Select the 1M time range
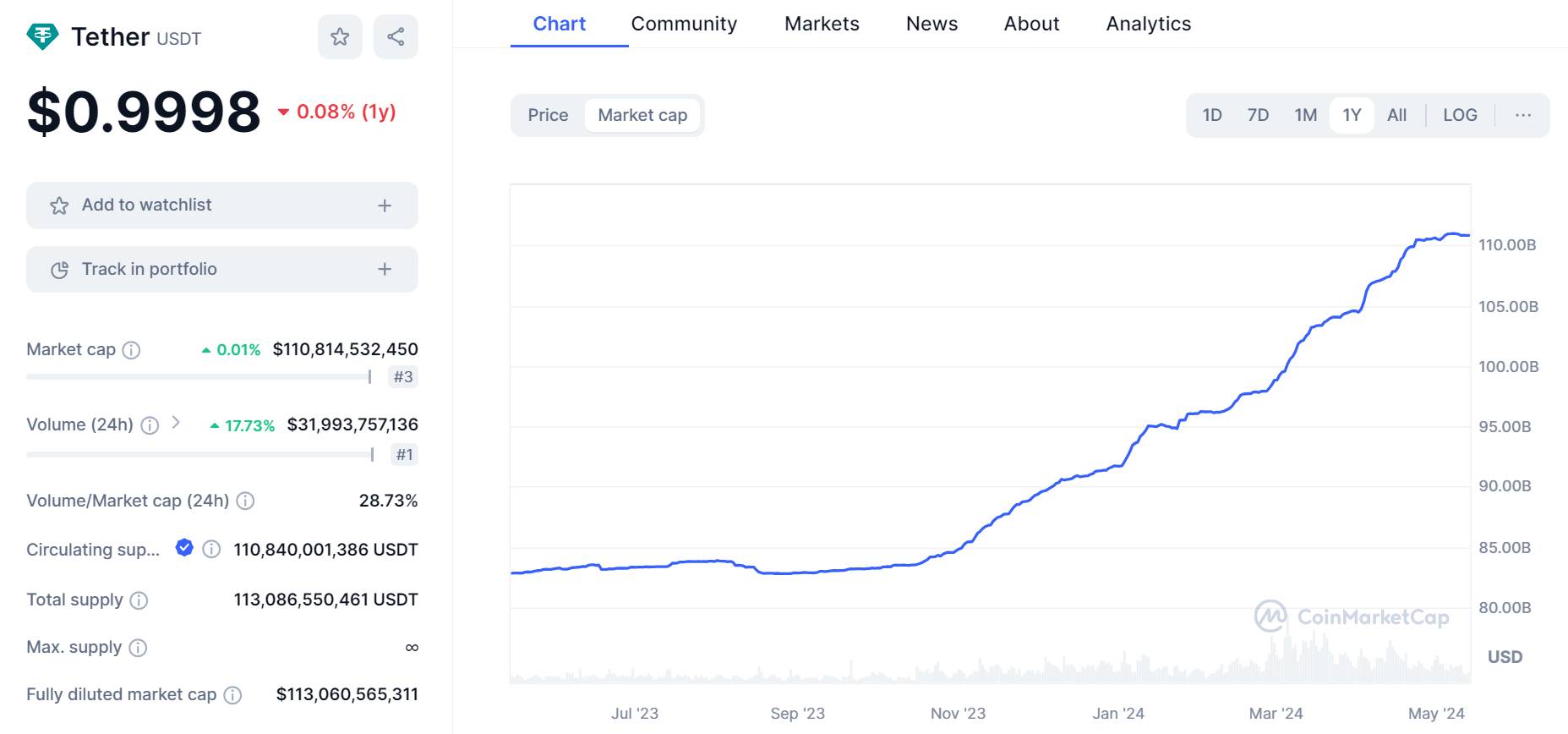Screen dimensions: 1568x734 point(1305,115)
